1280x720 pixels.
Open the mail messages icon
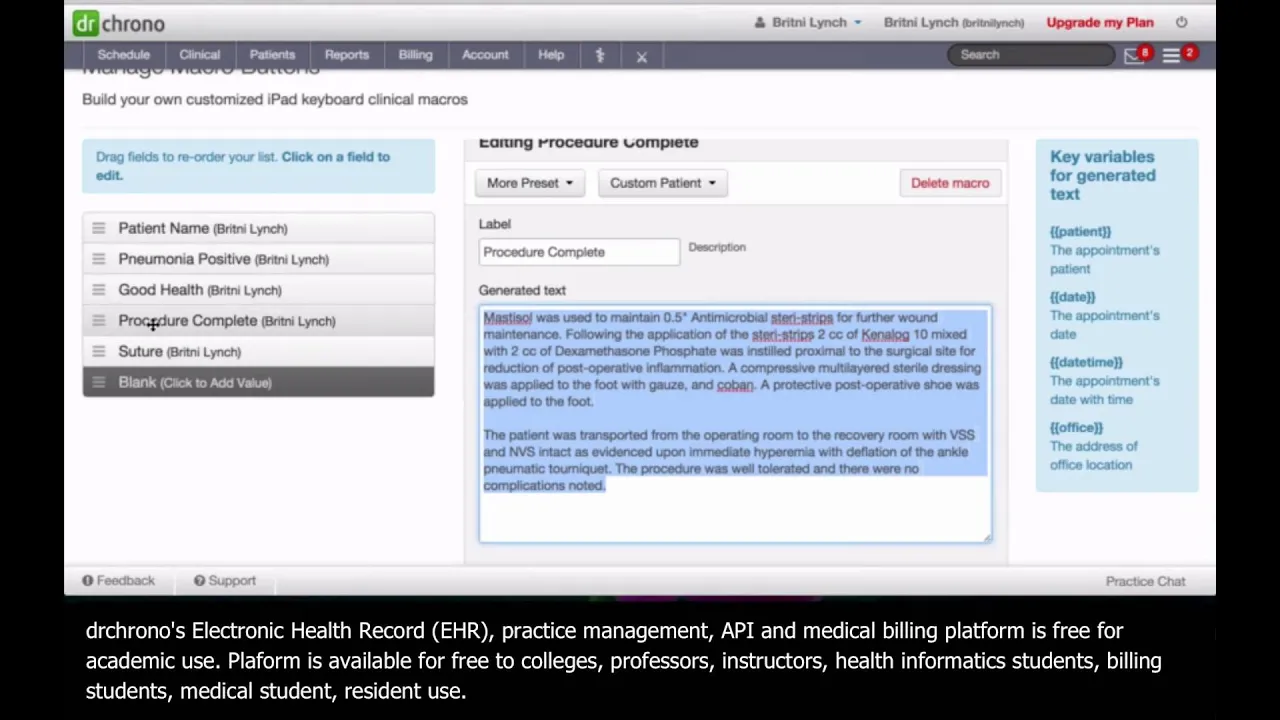coord(1133,55)
